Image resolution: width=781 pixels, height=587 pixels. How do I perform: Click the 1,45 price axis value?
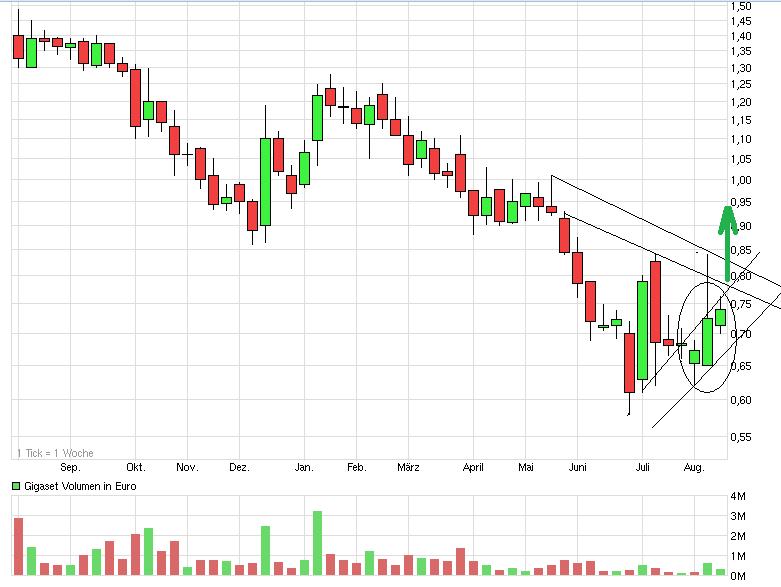(x=741, y=21)
